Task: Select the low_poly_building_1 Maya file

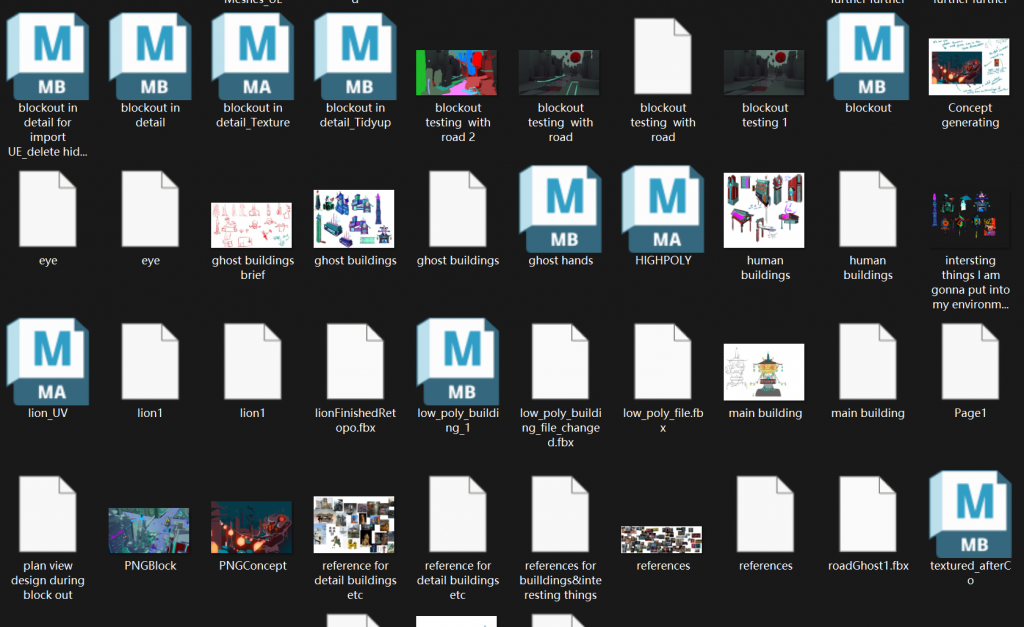Action: click(x=457, y=361)
